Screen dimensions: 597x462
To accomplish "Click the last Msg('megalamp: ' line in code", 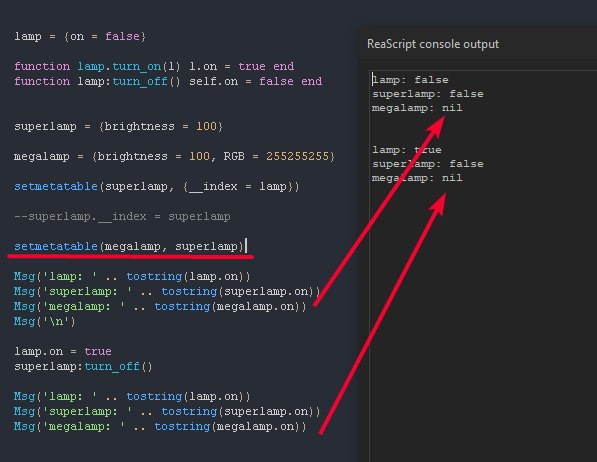I will (x=160, y=427).
